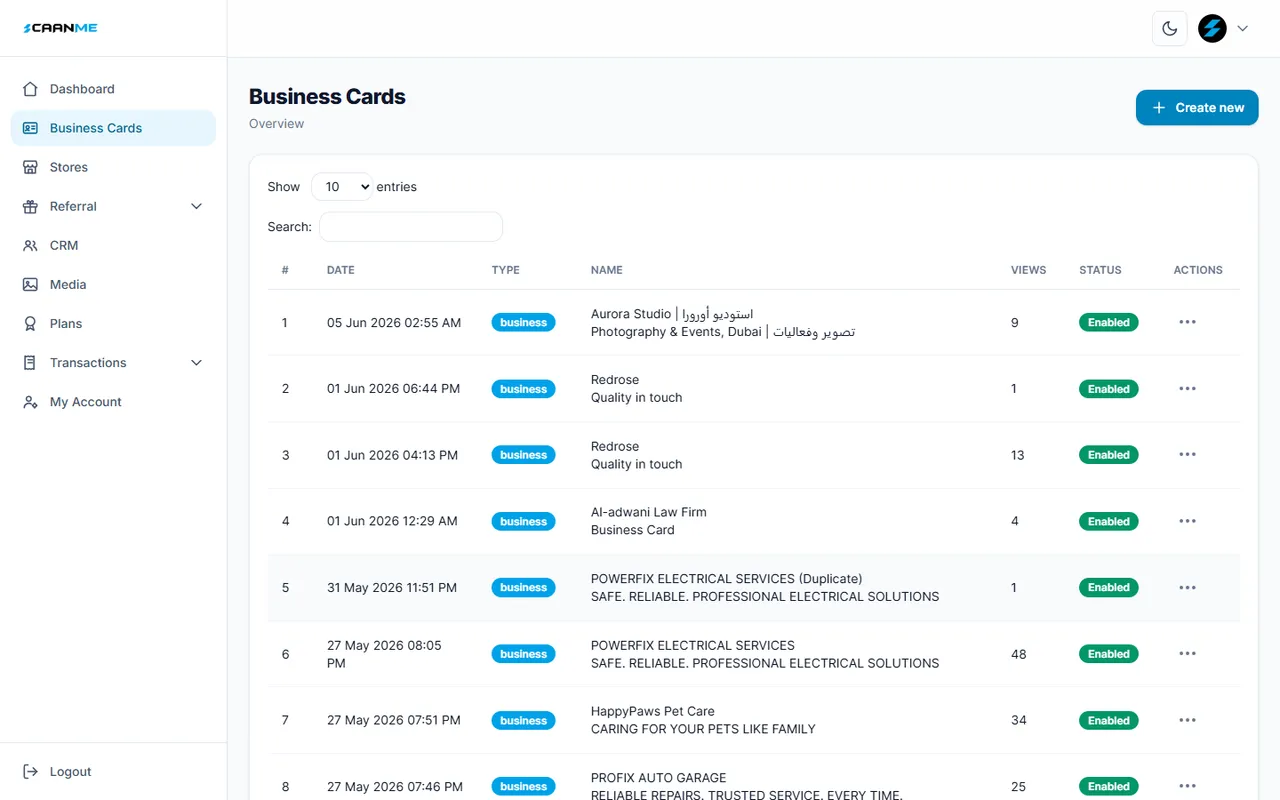The image size is (1280, 800).
Task: Click date 05 Jun 2026 02:55 AM
Action: (394, 322)
